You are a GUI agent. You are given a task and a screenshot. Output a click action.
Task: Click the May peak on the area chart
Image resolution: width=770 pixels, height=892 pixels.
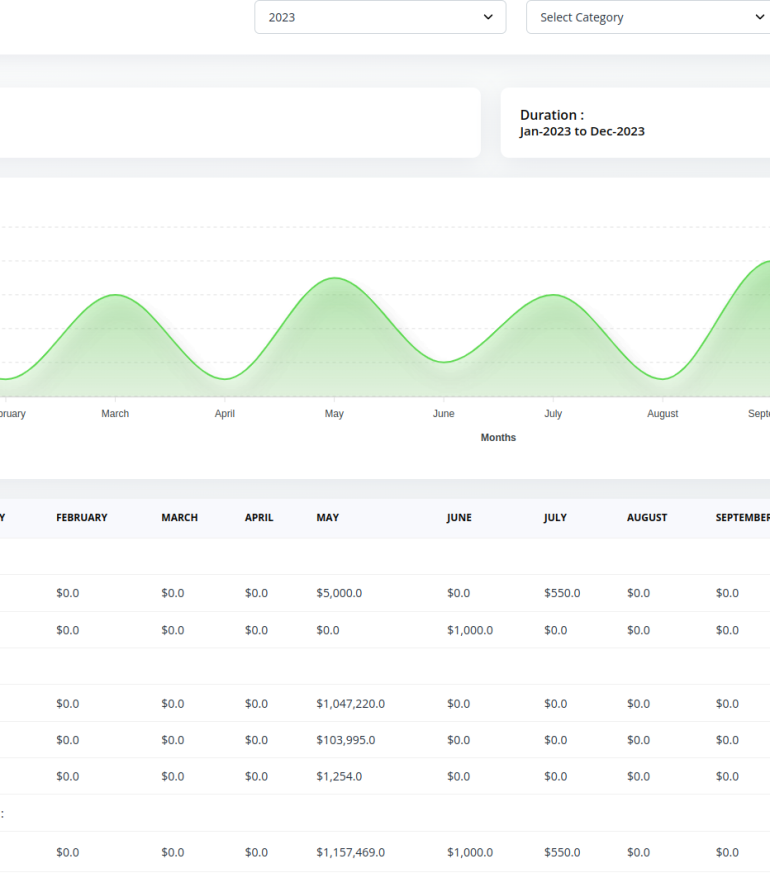tap(334, 279)
